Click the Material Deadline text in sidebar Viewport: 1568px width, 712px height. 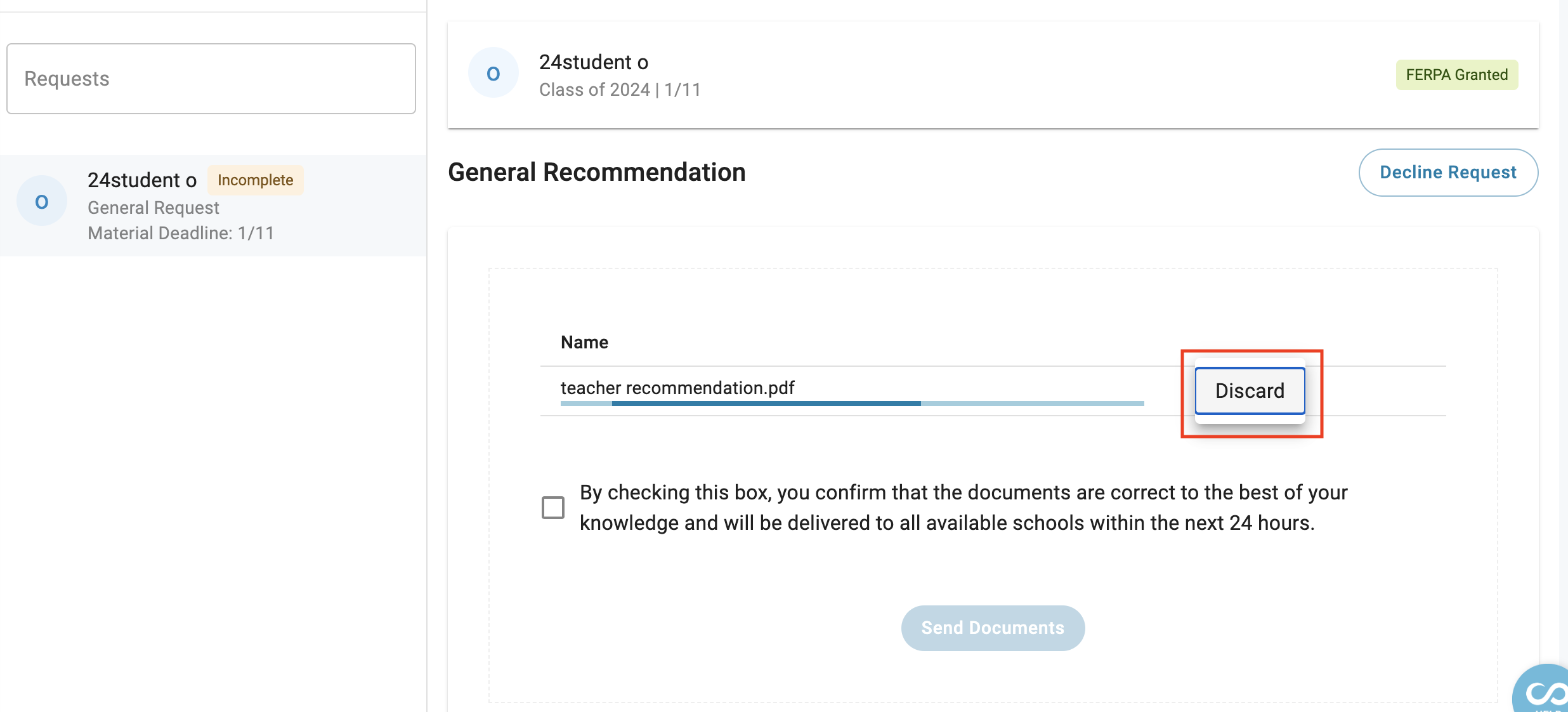(181, 234)
